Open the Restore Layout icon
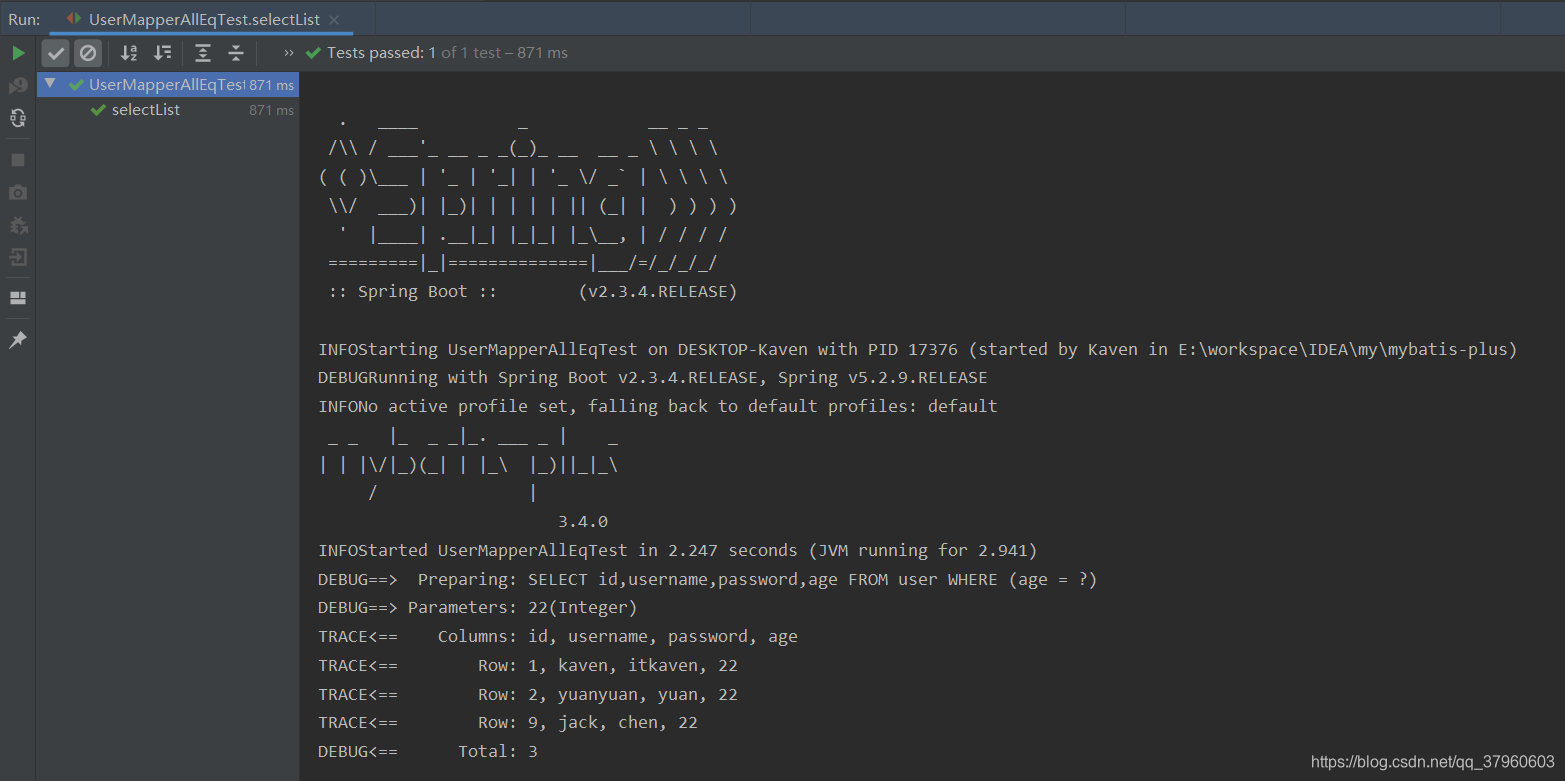The height and width of the screenshot is (781, 1565). (x=18, y=298)
